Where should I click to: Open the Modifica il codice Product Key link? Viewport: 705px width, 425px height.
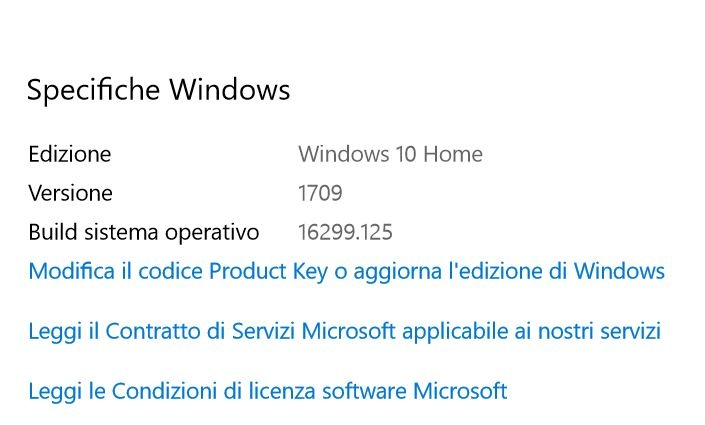coord(346,271)
